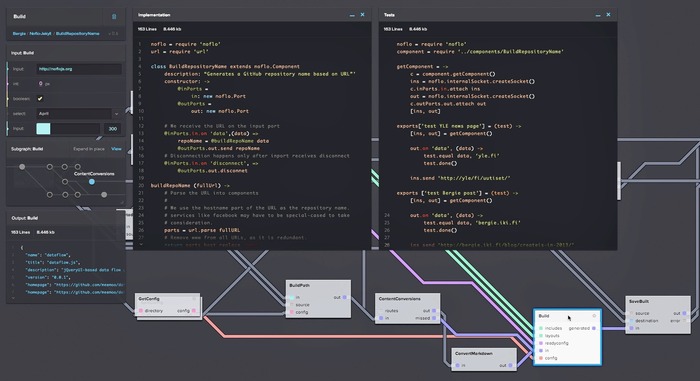Screen dimensions: 700x381
Task: Click 163 Lines in the Output: Build panel
Action: pos(20,232)
